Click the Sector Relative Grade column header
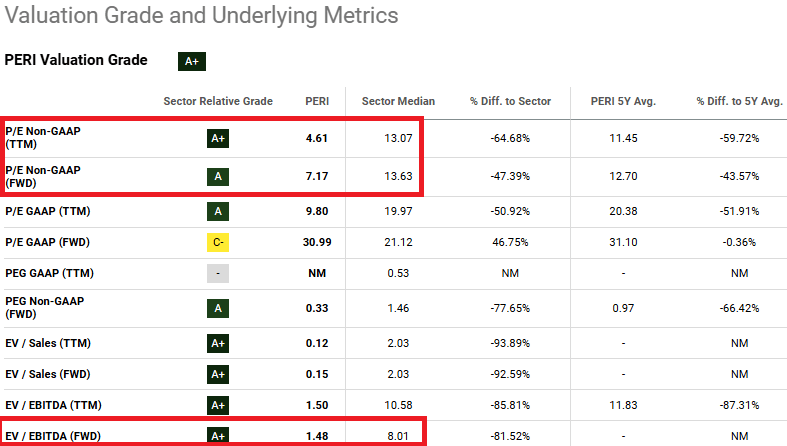Viewport: 787px width, 446px height. (x=218, y=101)
